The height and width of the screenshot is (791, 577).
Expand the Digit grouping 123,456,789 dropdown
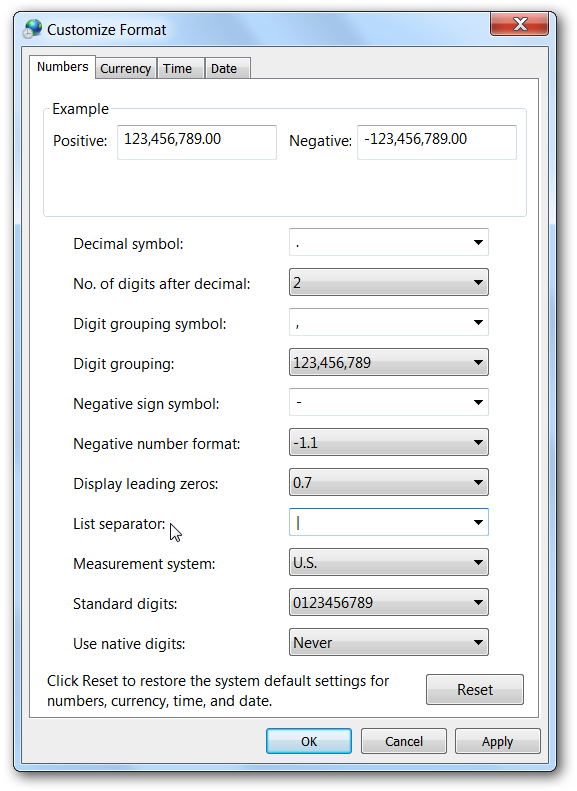[x=388, y=362]
